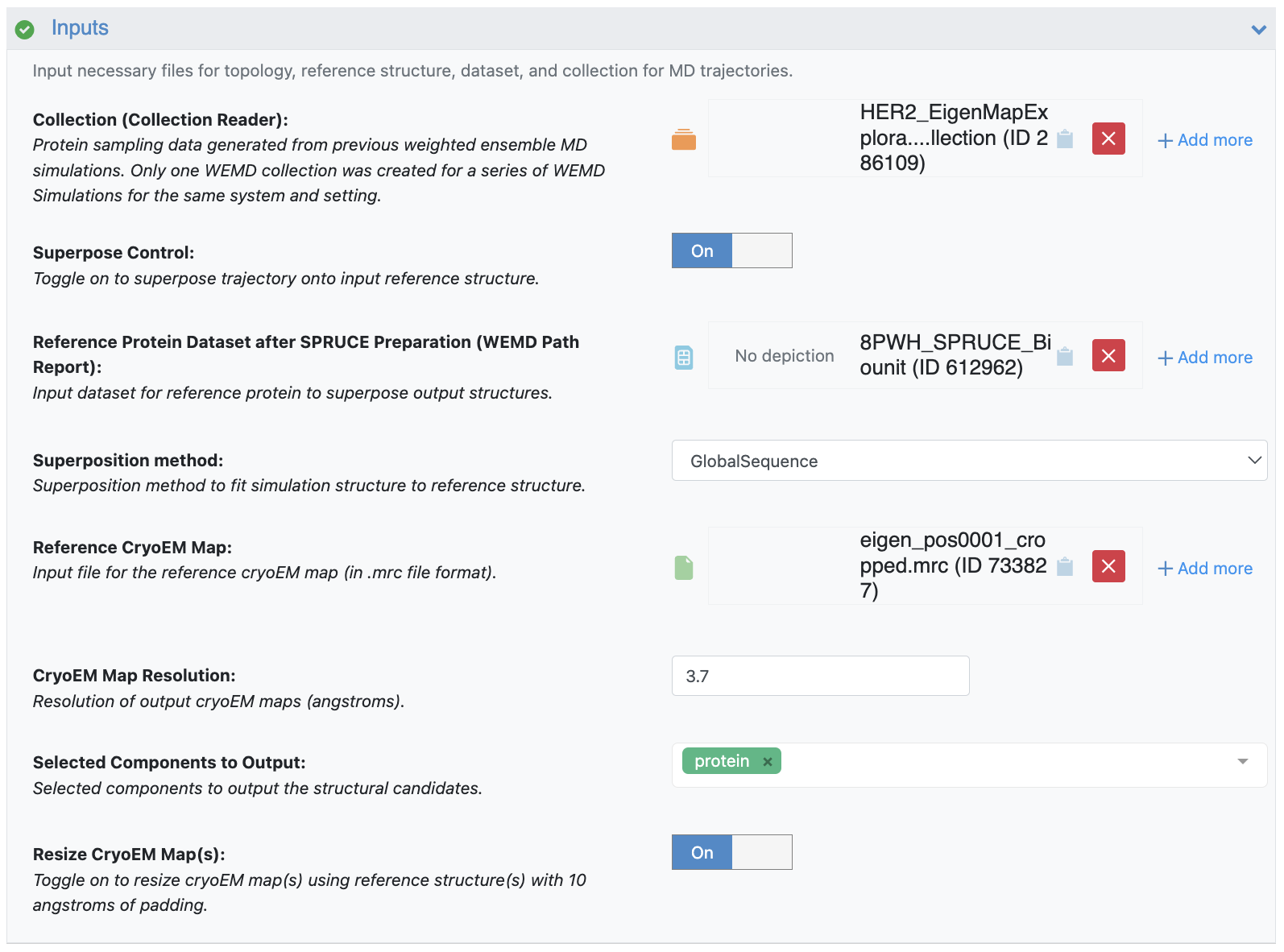Click clipboard icon next to HER2_EigenMapExplora collection
The height and width of the screenshot is (952, 1284).
(x=1065, y=139)
